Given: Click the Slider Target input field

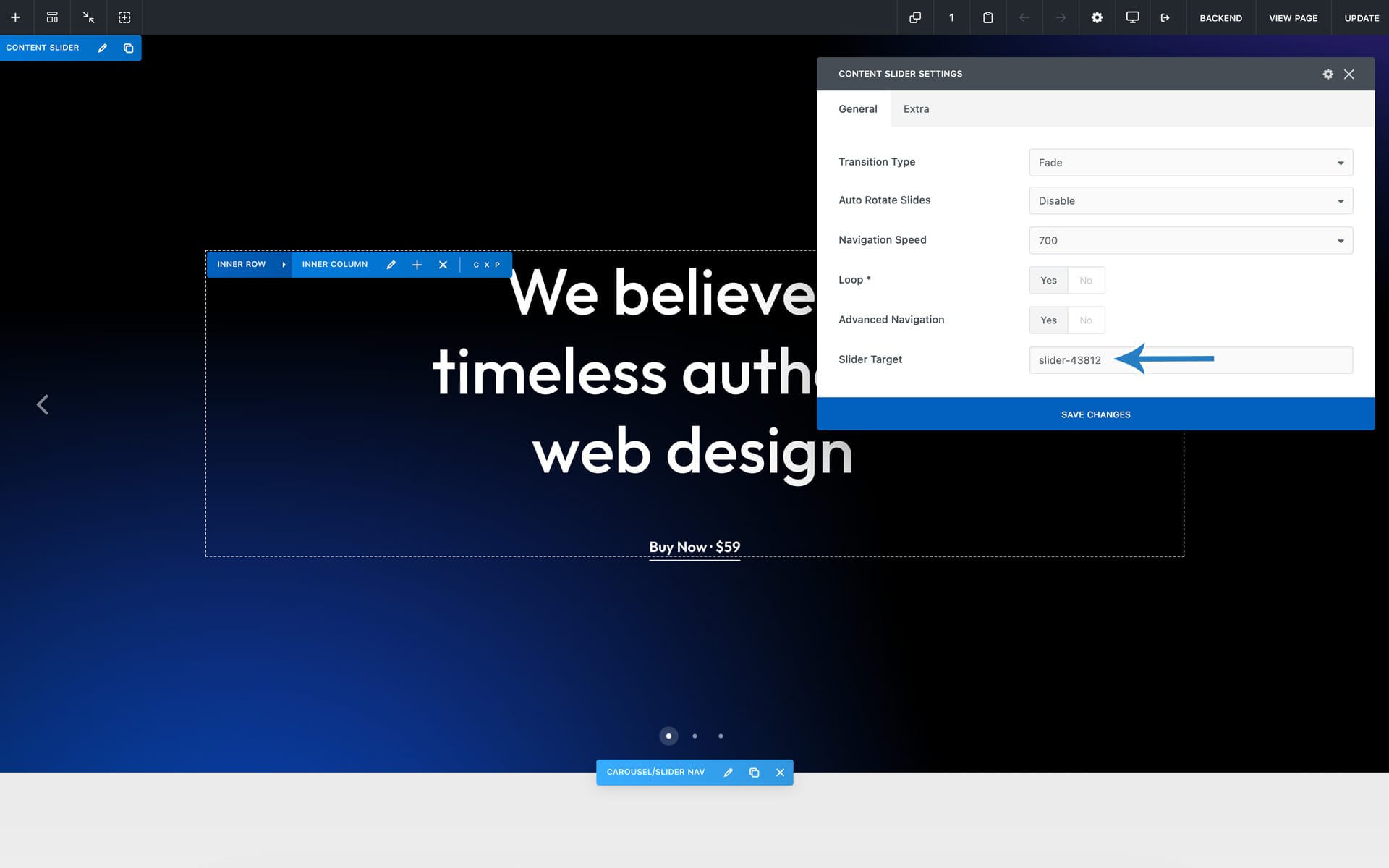Looking at the screenshot, I should coord(1273,360).
